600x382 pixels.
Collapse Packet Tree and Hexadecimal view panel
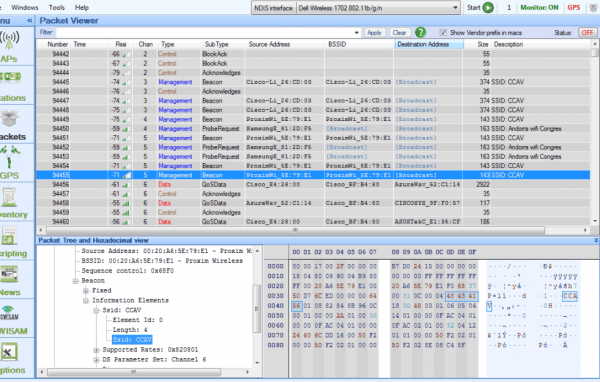tap(596, 240)
